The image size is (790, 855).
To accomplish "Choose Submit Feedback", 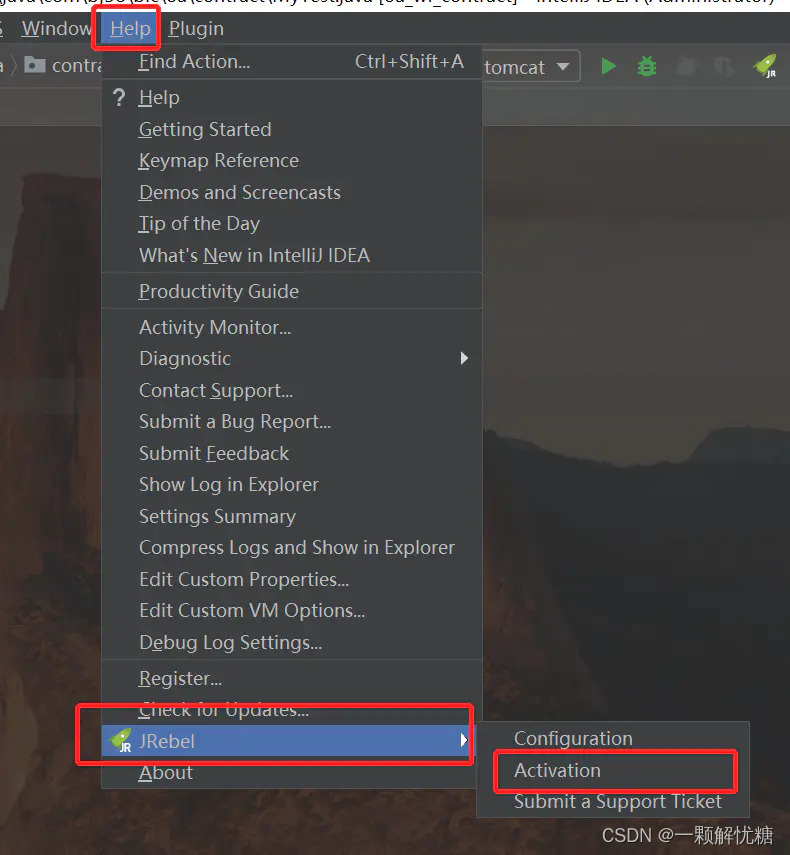I will (292, 453).
